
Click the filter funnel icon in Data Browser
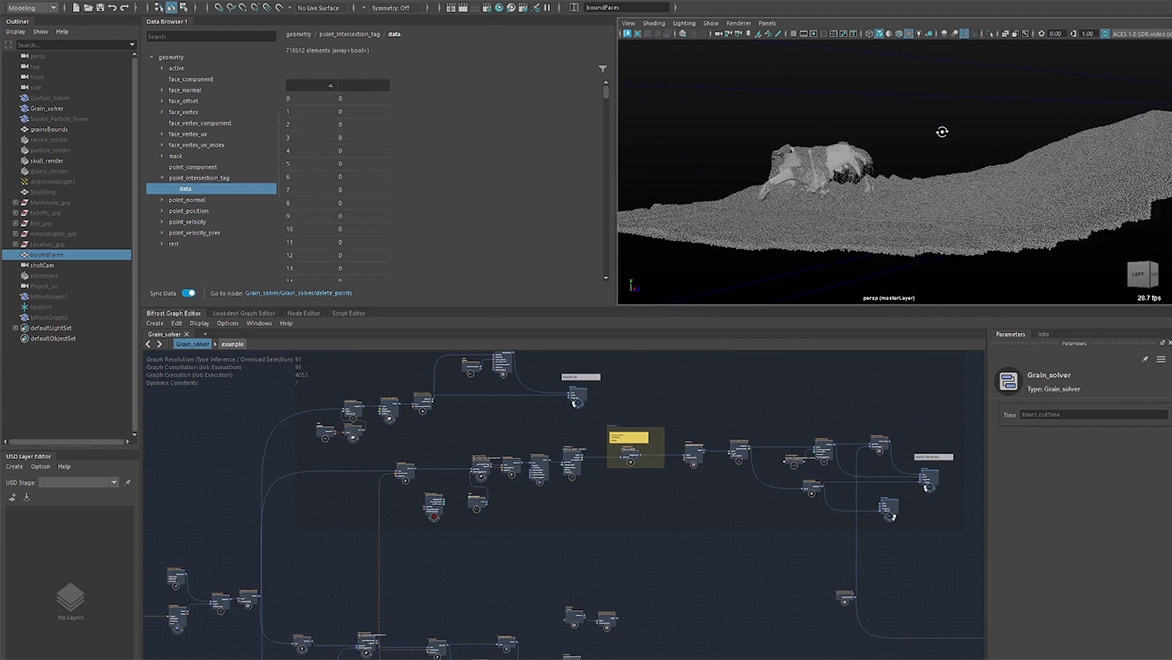tap(603, 69)
